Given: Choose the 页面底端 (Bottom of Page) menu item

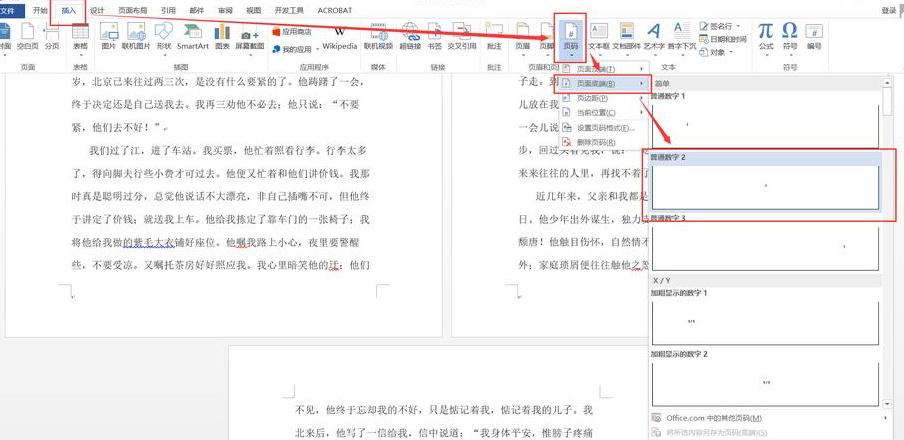Looking at the screenshot, I should [x=604, y=84].
